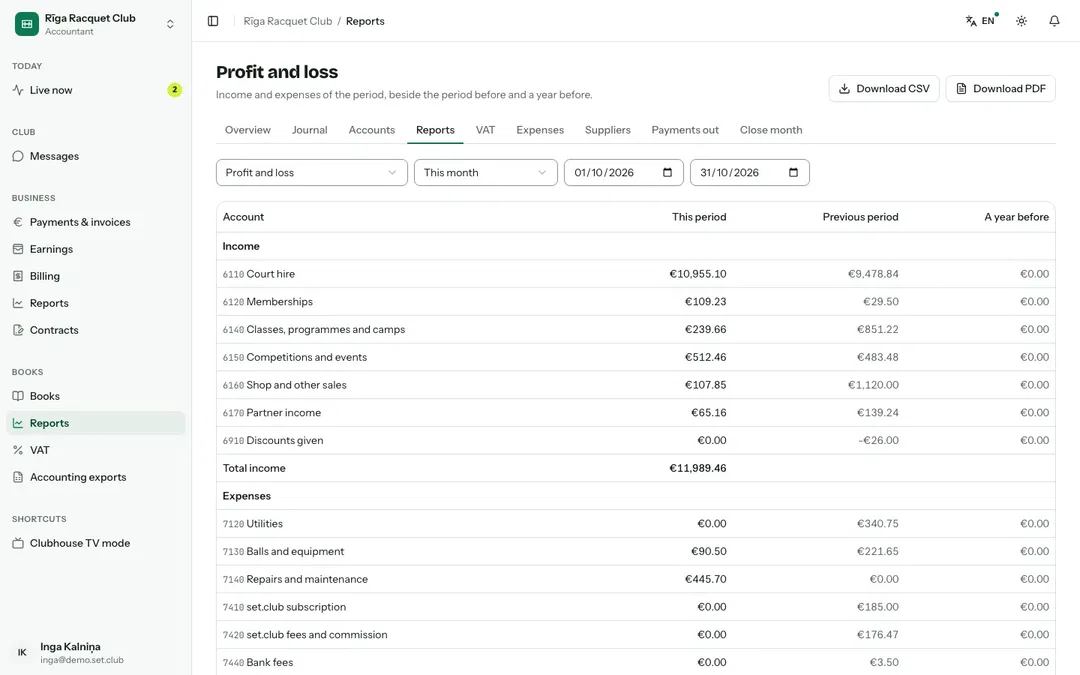Click the euro icon for Payments & invoices

(18, 222)
